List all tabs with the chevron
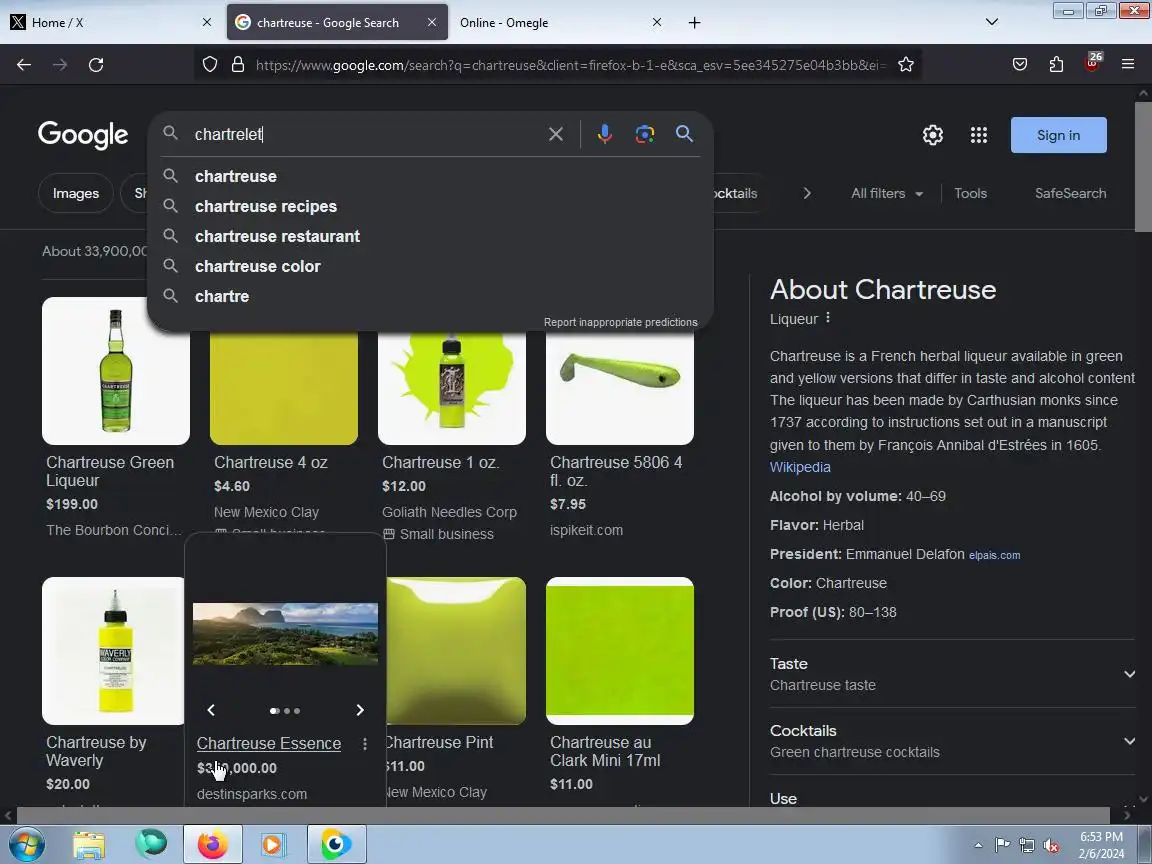Screen dimensions: 1152x864 click(992, 22)
